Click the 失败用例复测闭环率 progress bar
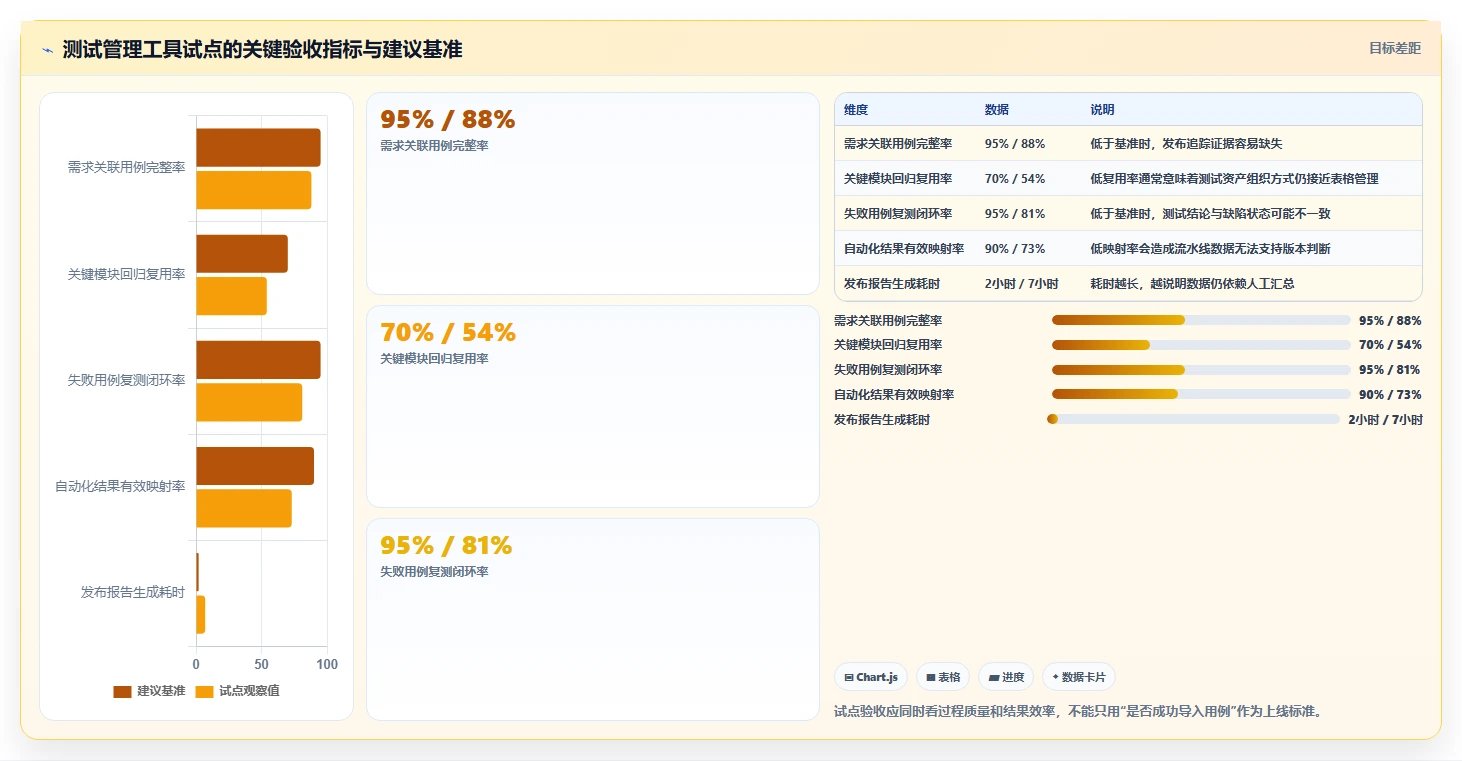 point(1201,370)
